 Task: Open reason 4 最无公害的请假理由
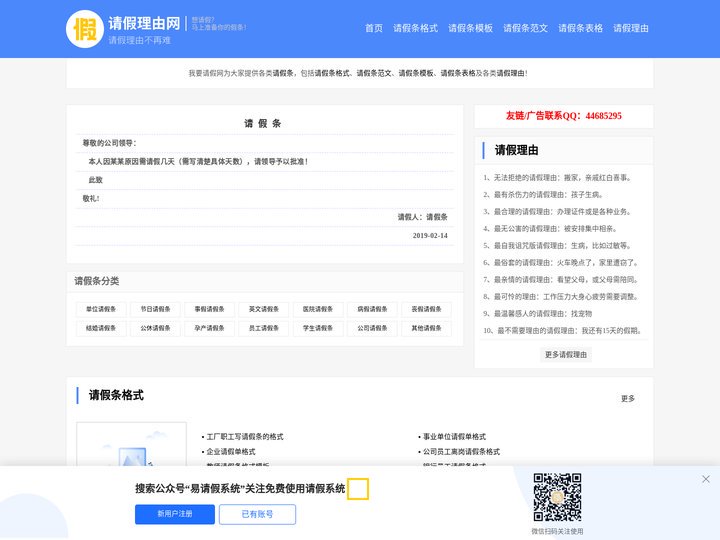pos(551,229)
